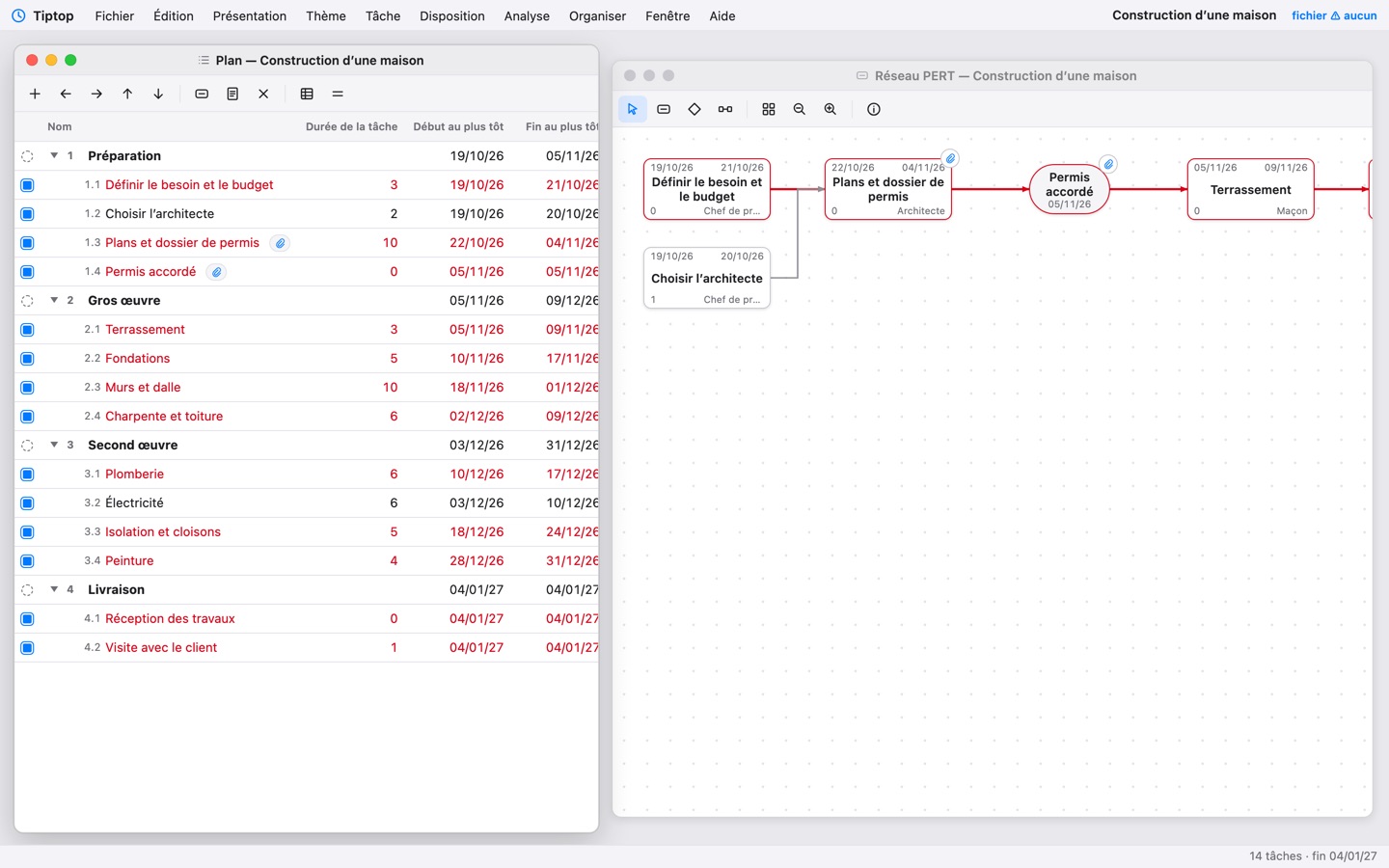Open the info icon in PERT toolbar
This screenshot has height=868, width=1389.
874,109
